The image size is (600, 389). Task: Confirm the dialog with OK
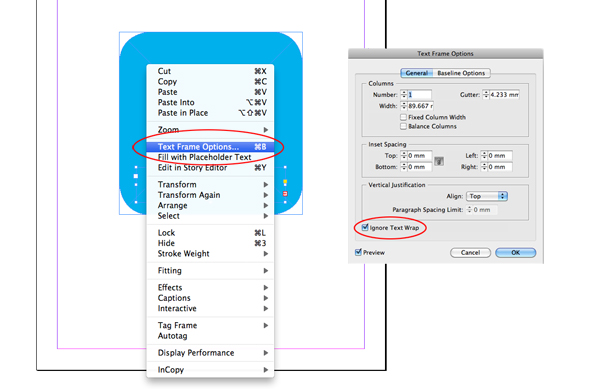coord(515,252)
